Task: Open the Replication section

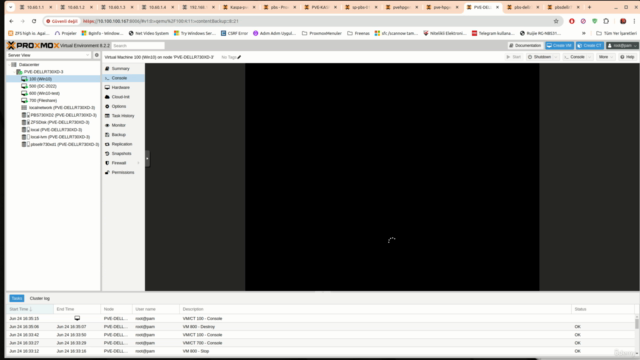Action: pos(122,144)
